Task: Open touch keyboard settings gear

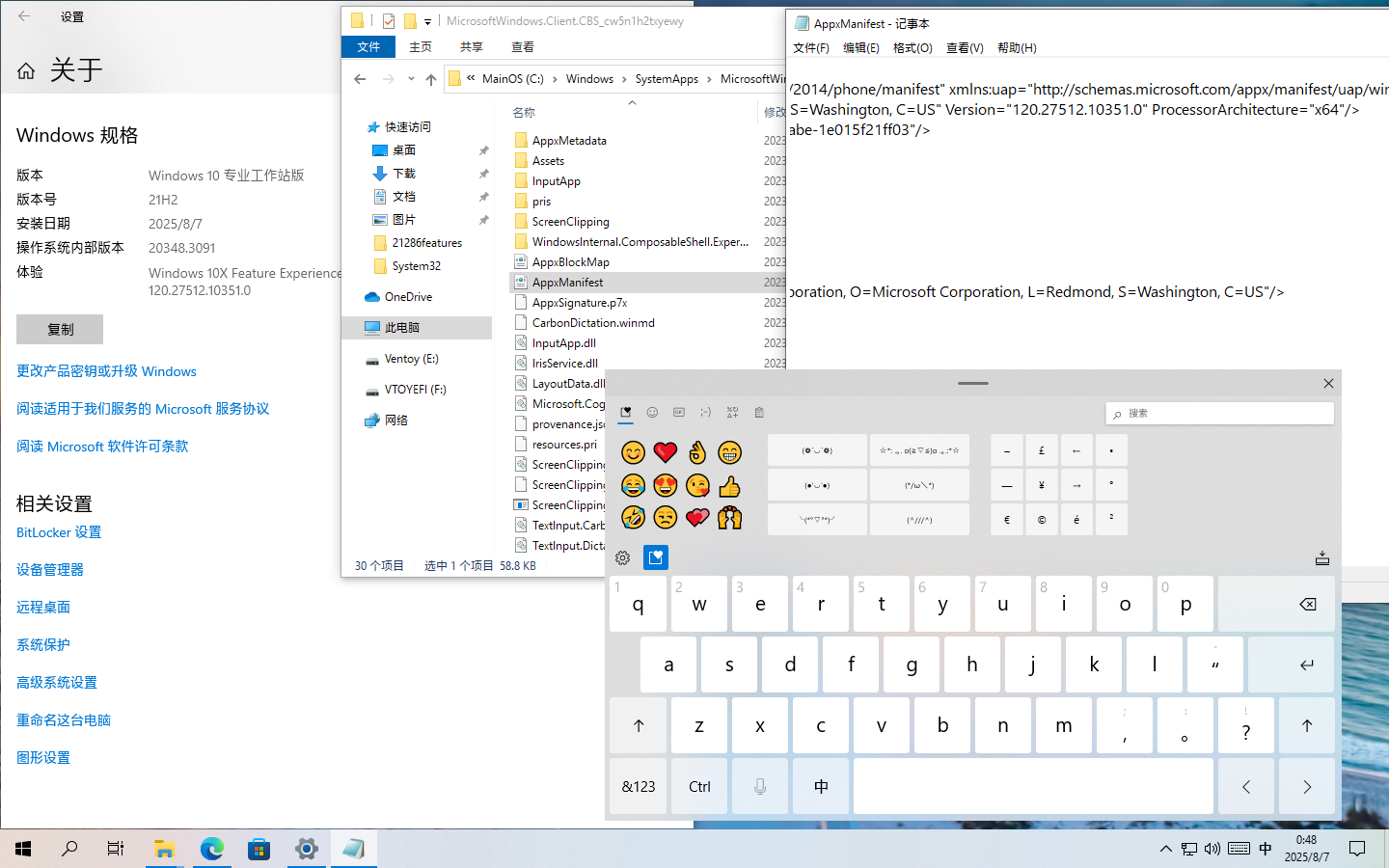Action: point(623,557)
